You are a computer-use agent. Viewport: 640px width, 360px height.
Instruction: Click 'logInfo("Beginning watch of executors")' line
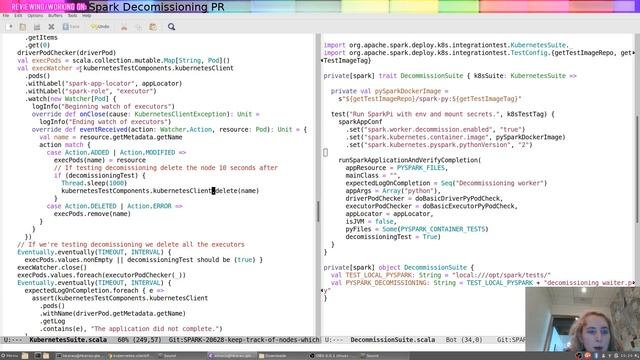[x=103, y=107]
